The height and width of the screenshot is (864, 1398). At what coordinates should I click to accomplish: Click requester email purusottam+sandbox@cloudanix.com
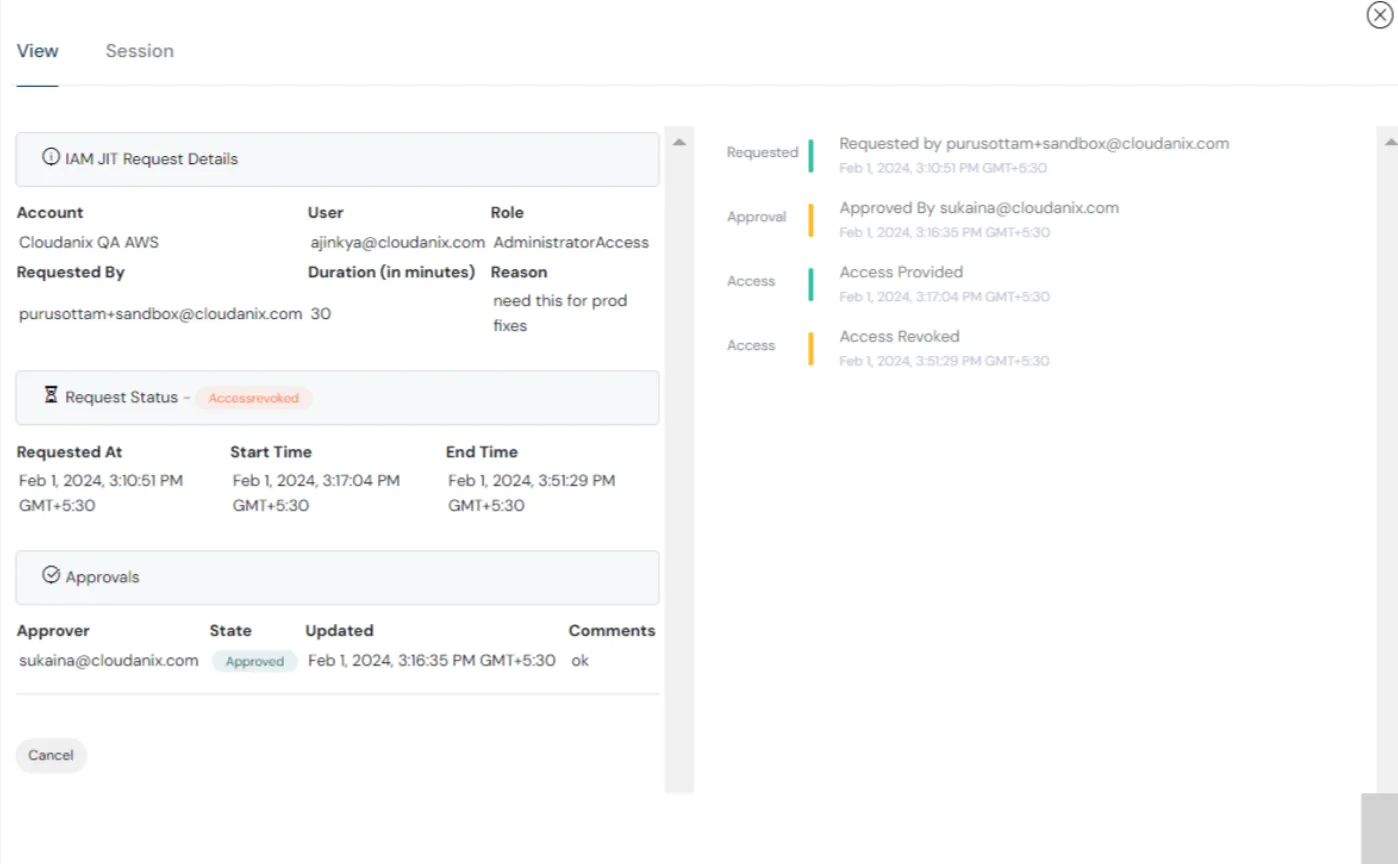coord(158,313)
